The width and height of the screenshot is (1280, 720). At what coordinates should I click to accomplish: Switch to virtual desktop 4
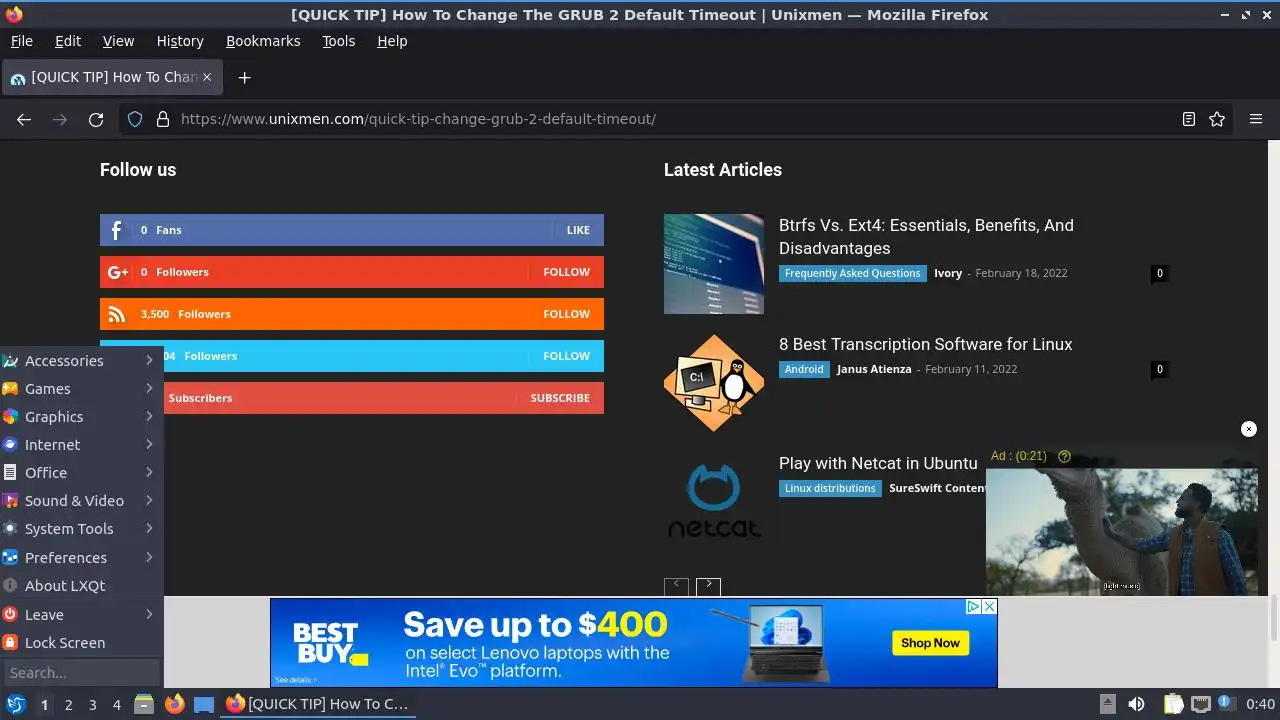[116, 704]
